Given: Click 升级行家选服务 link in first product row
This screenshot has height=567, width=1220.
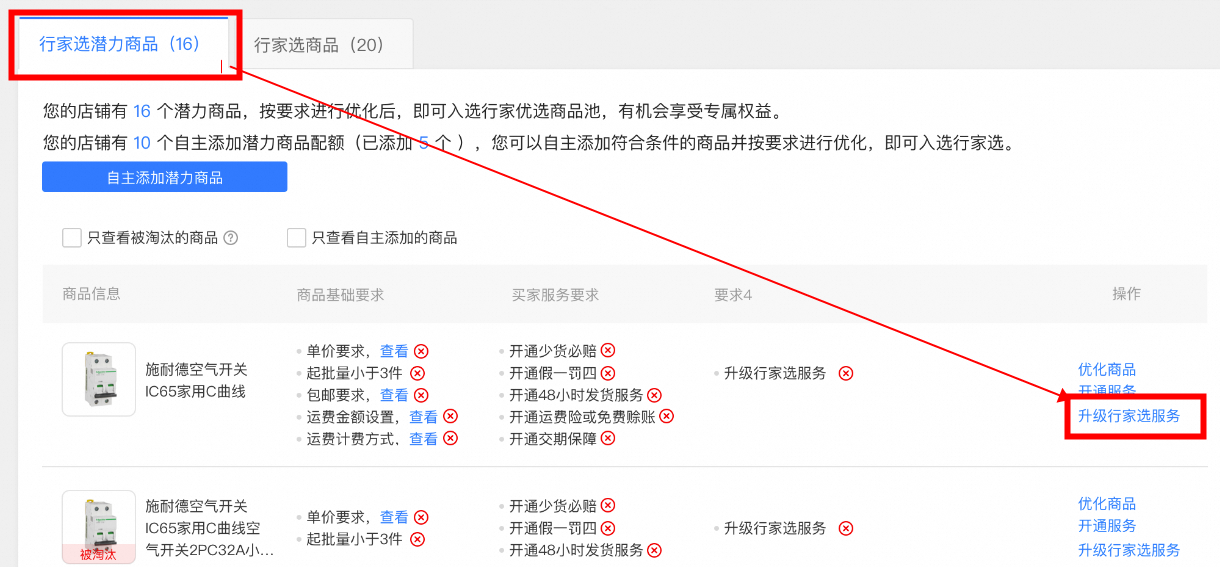Looking at the screenshot, I should point(1129,416).
